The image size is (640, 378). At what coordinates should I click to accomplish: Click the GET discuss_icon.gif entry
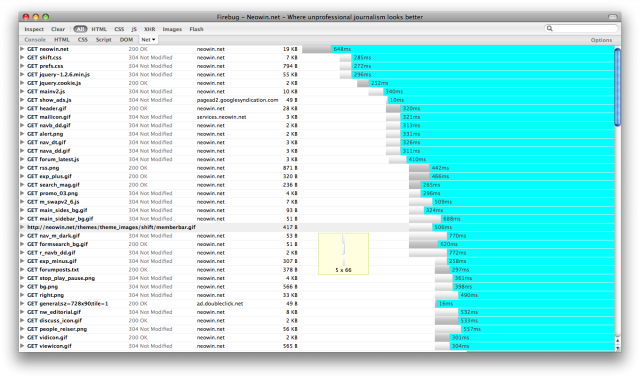tap(54, 320)
